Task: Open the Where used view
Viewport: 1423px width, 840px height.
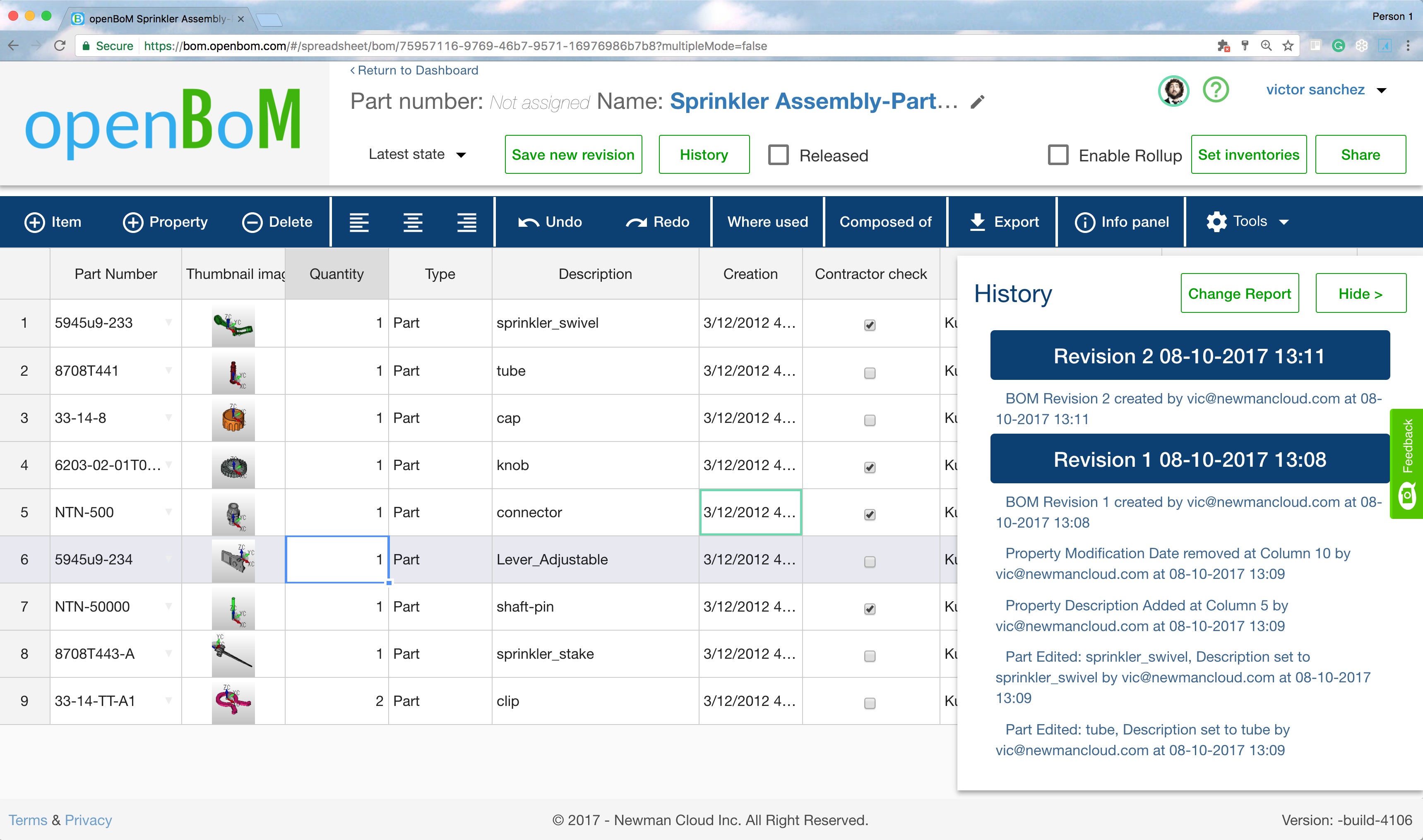Action: point(767,221)
